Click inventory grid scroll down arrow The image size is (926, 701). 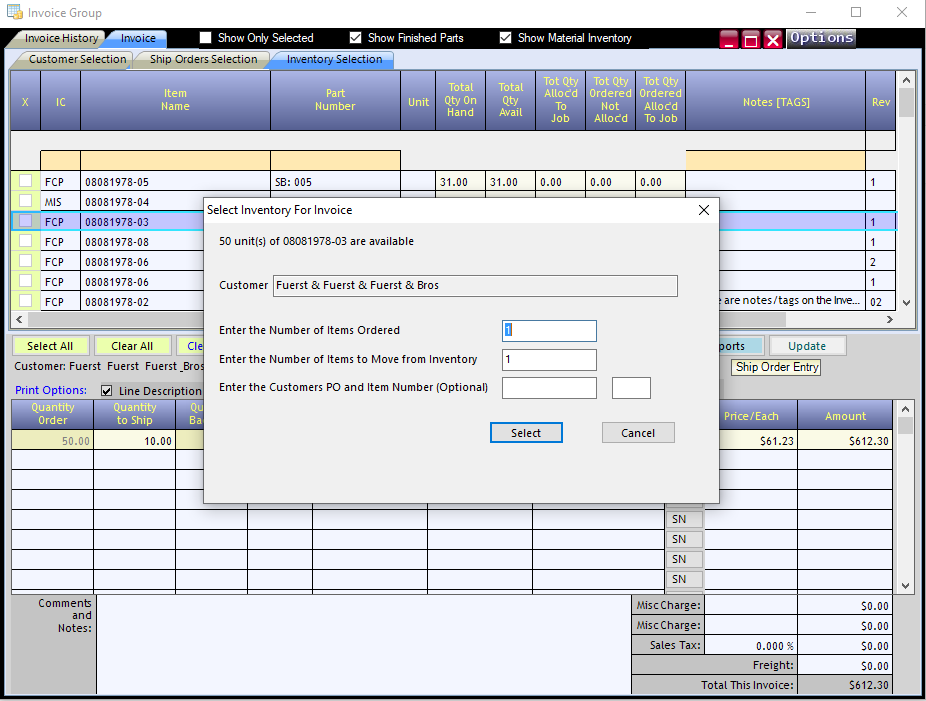click(907, 303)
